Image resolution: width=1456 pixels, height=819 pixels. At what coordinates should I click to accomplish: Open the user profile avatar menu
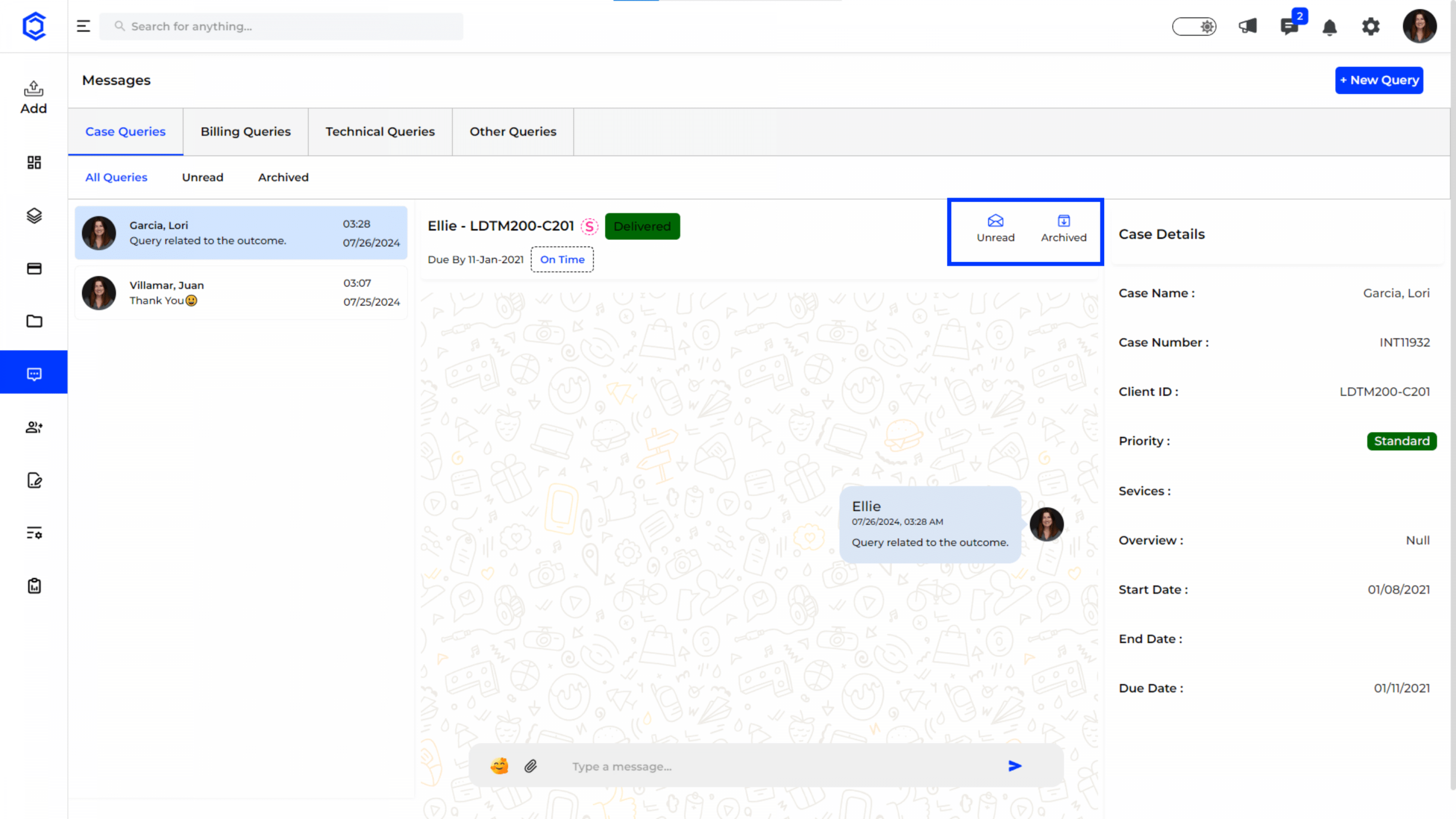point(1420,26)
